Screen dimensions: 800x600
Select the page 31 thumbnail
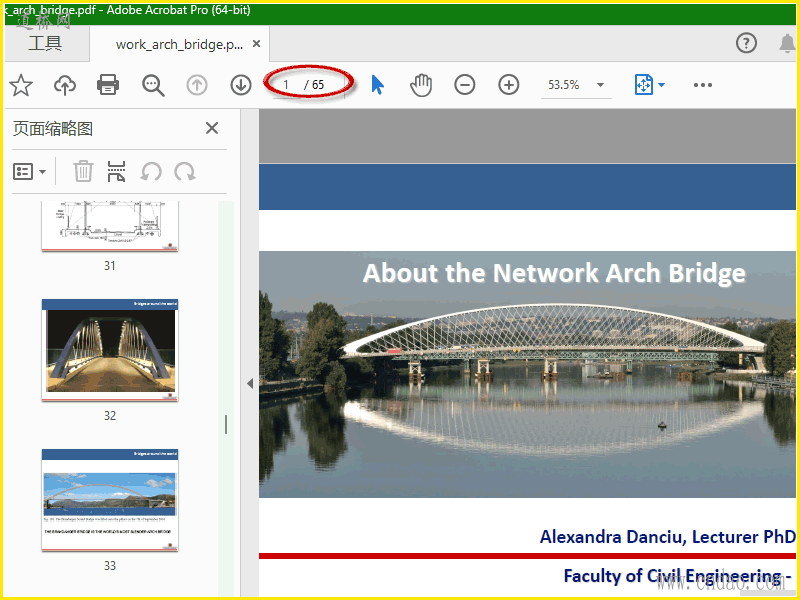tap(110, 226)
